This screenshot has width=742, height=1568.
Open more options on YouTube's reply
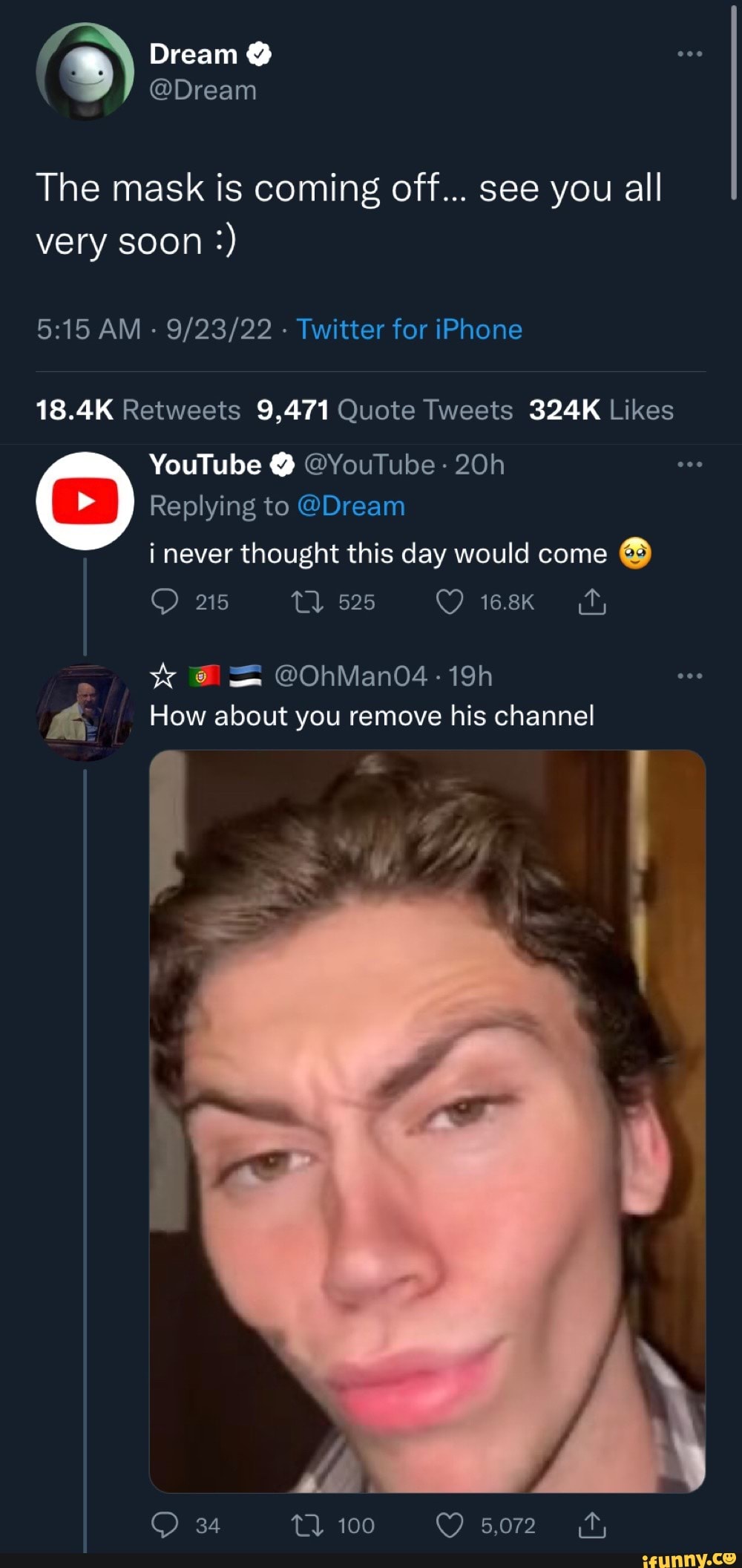click(x=689, y=465)
